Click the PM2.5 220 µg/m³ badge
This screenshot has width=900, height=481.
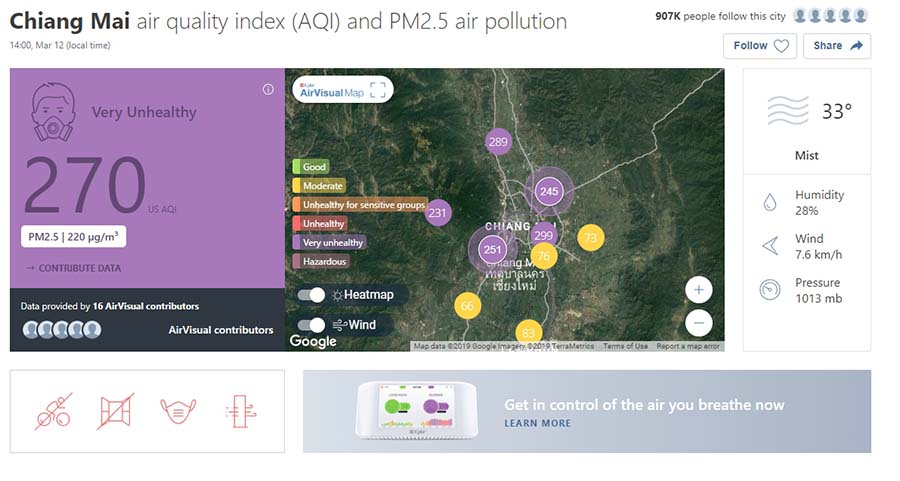73,236
